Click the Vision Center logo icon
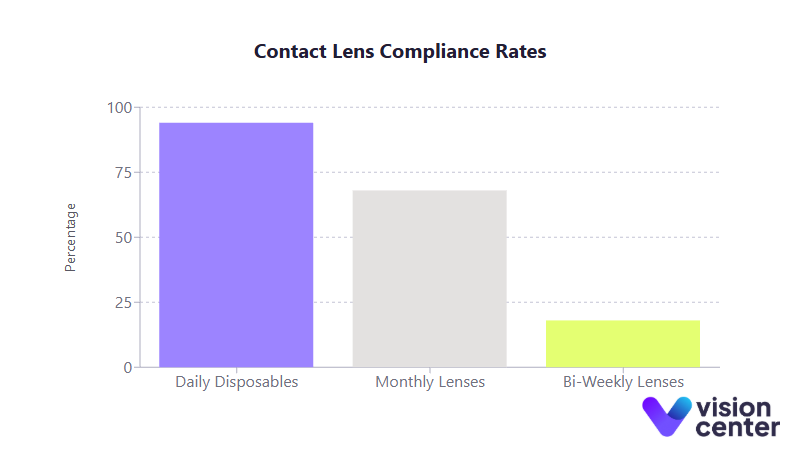800x470 pixels. click(665, 416)
